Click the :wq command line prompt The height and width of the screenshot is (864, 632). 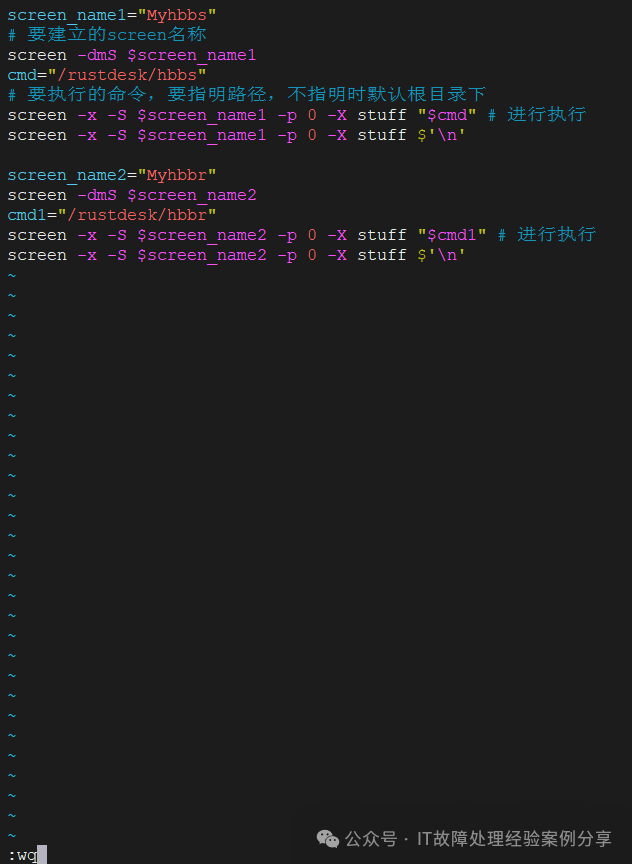(27, 855)
